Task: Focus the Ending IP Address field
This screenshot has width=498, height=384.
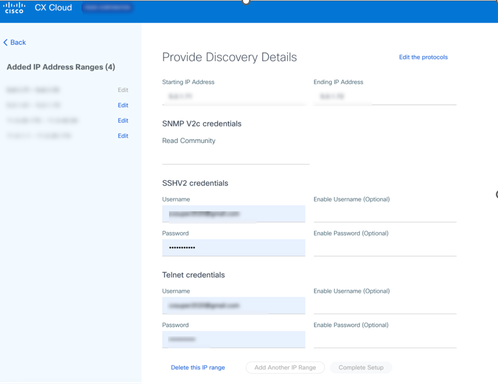Action: pos(385,97)
